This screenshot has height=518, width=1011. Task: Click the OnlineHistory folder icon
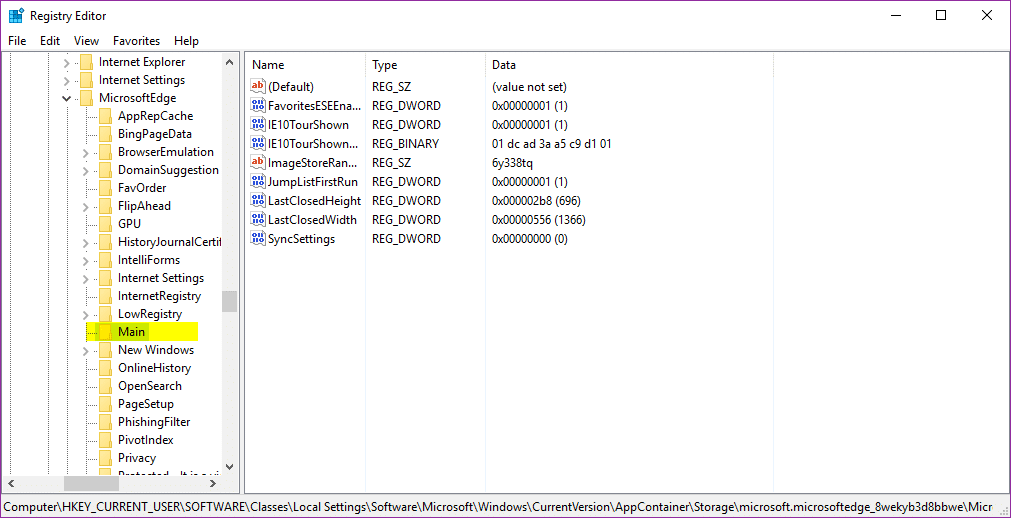click(105, 368)
